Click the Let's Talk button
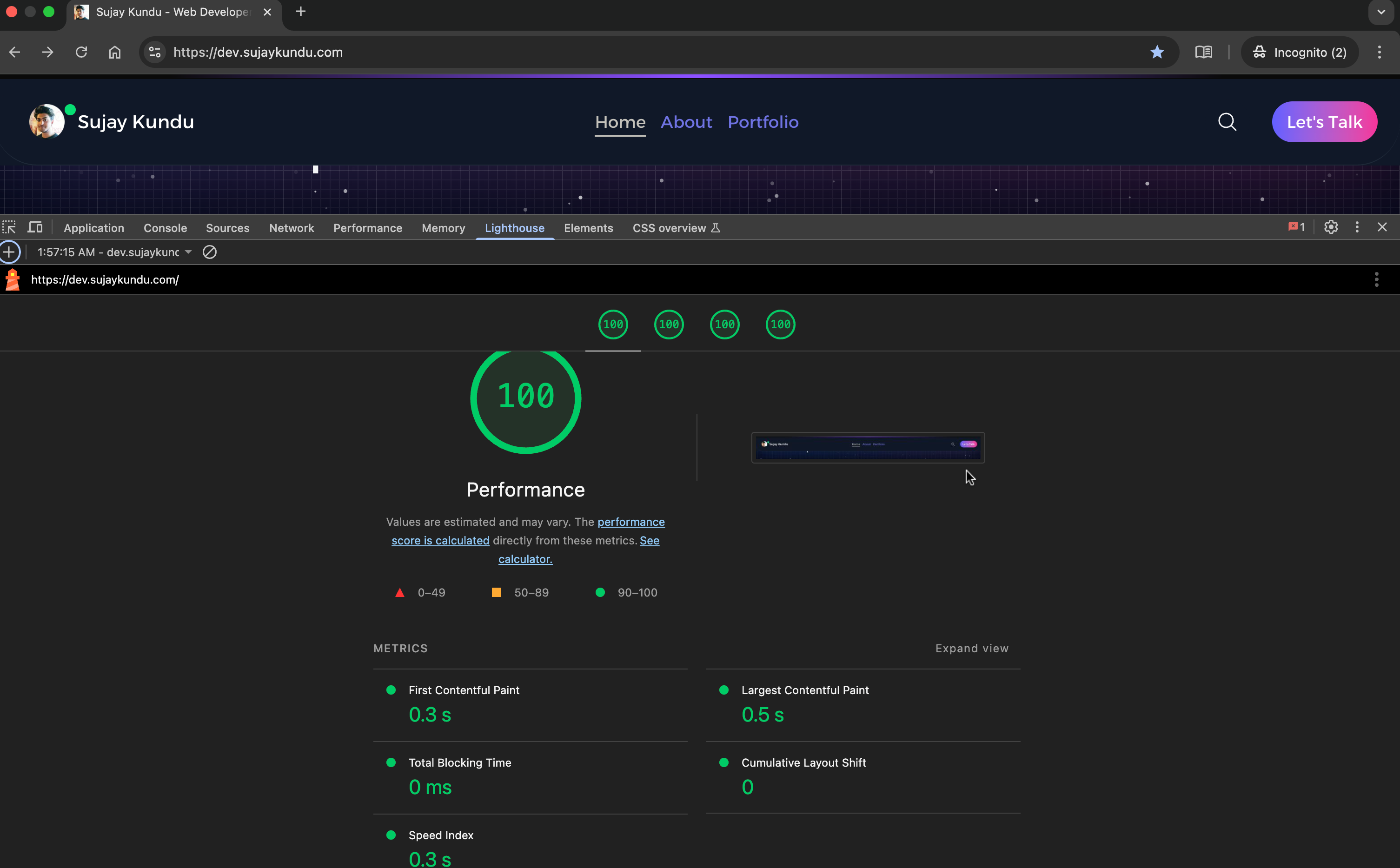1400x868 pixels. [1324, 122]
